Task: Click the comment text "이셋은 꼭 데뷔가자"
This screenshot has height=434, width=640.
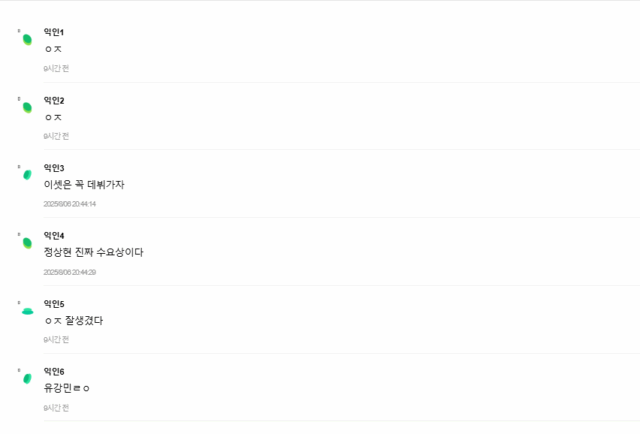Action: coord(84,185)
